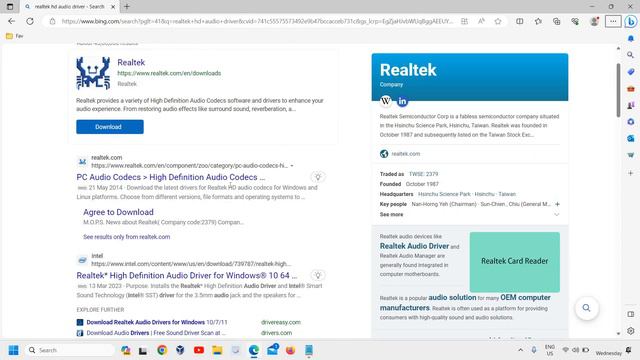Open the tab actions menu icon

[x=10, y=7]
